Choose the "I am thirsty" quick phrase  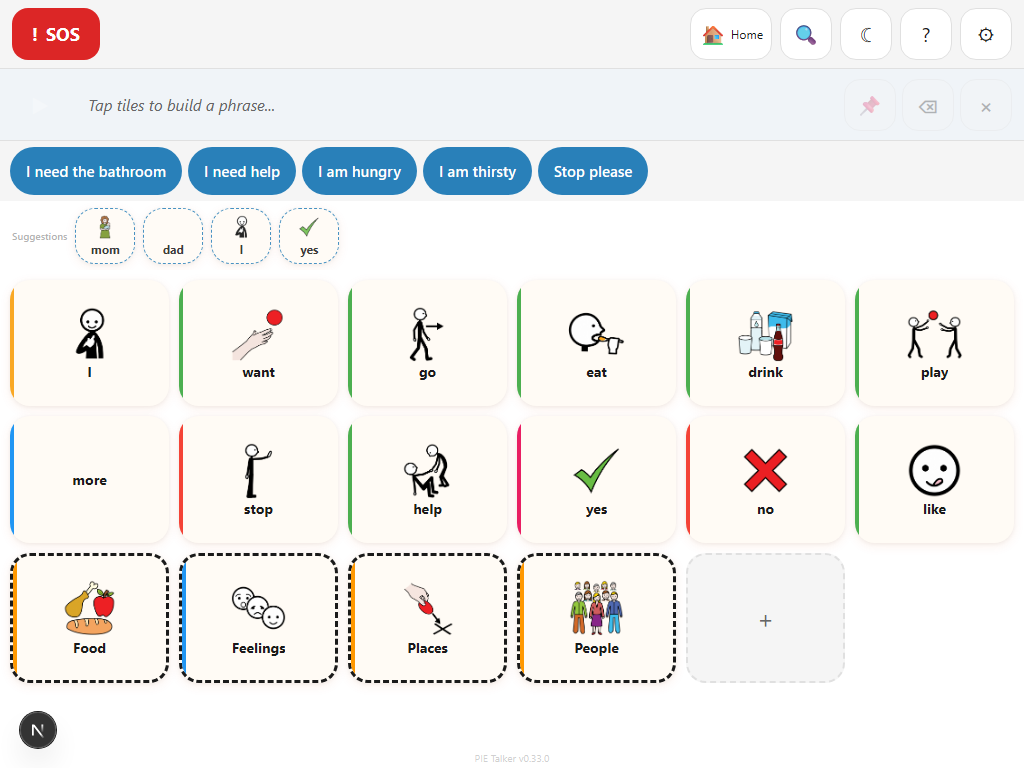point(477,172)
